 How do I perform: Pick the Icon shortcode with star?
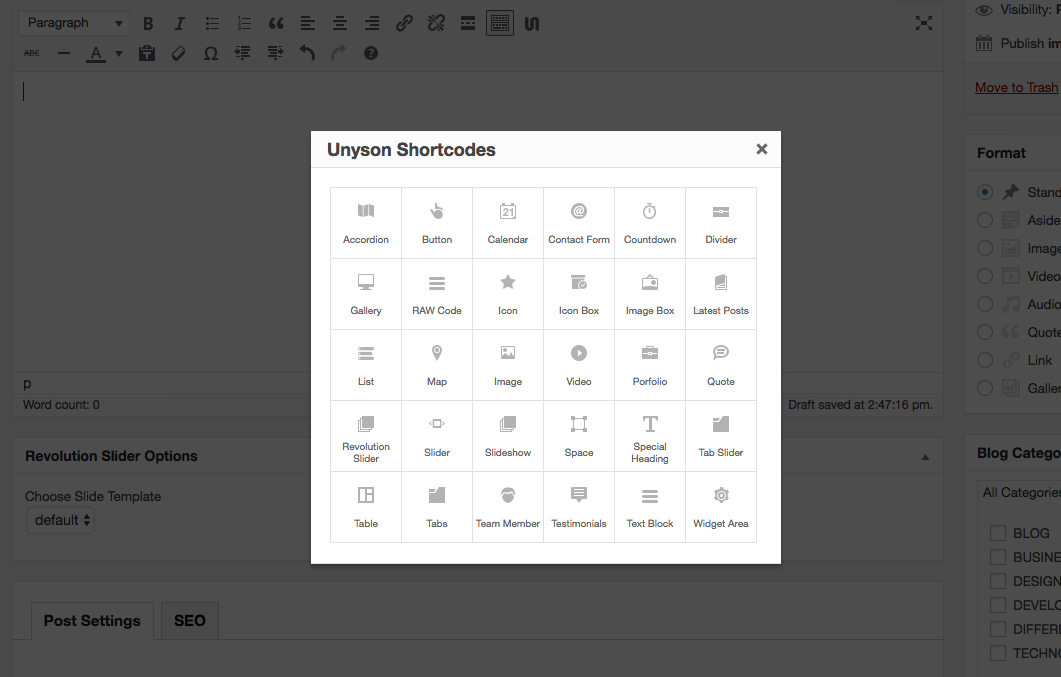(508, 294)
